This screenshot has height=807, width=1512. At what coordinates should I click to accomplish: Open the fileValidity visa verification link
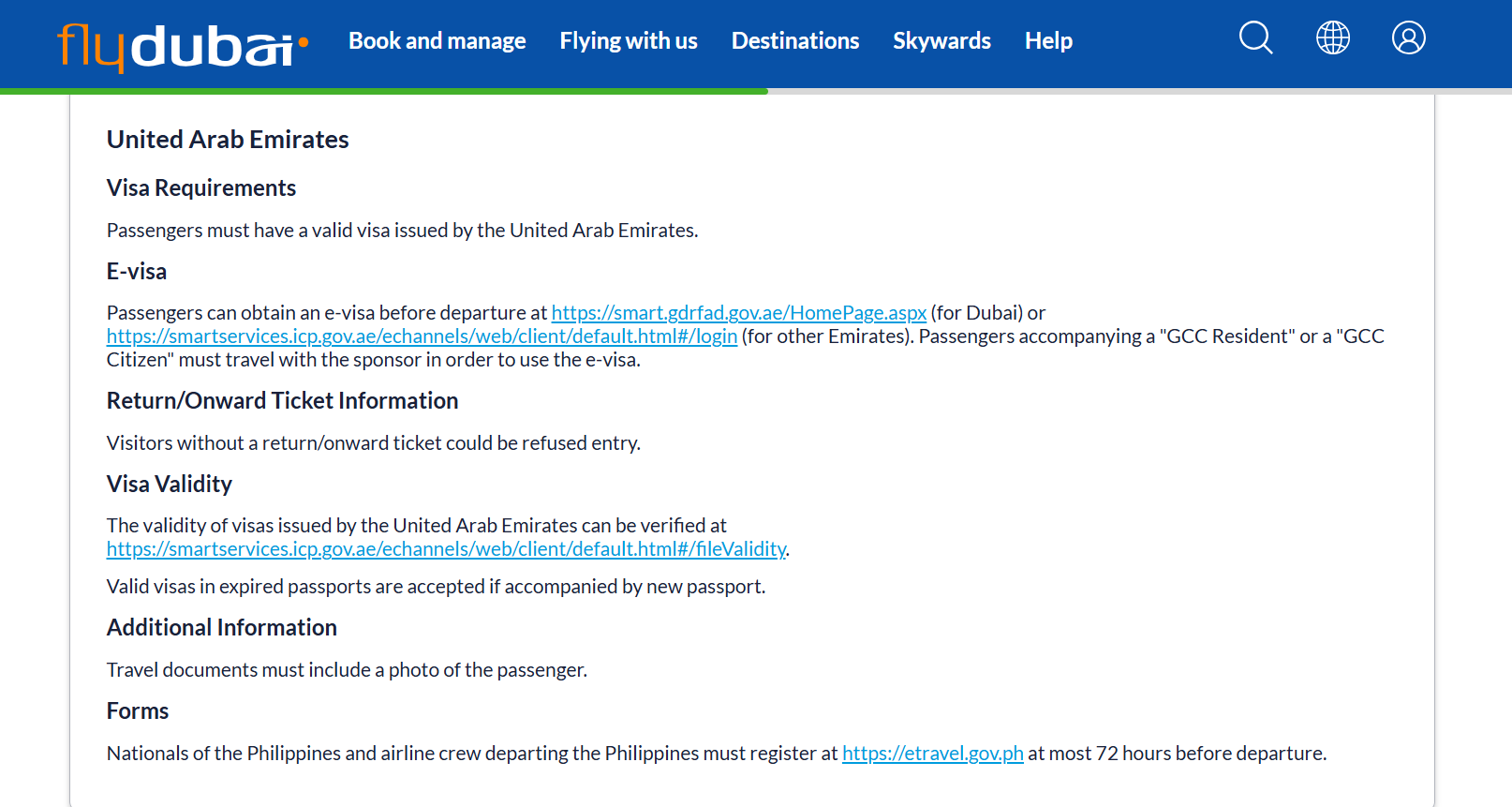tap(446, 549)
